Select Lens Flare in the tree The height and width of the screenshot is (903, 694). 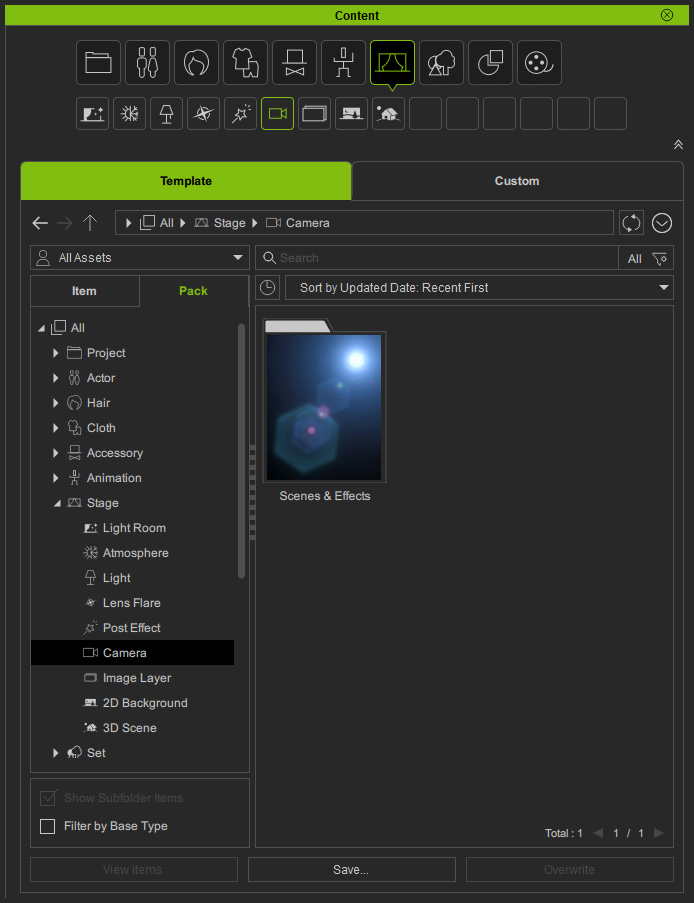tap(131, 603)
